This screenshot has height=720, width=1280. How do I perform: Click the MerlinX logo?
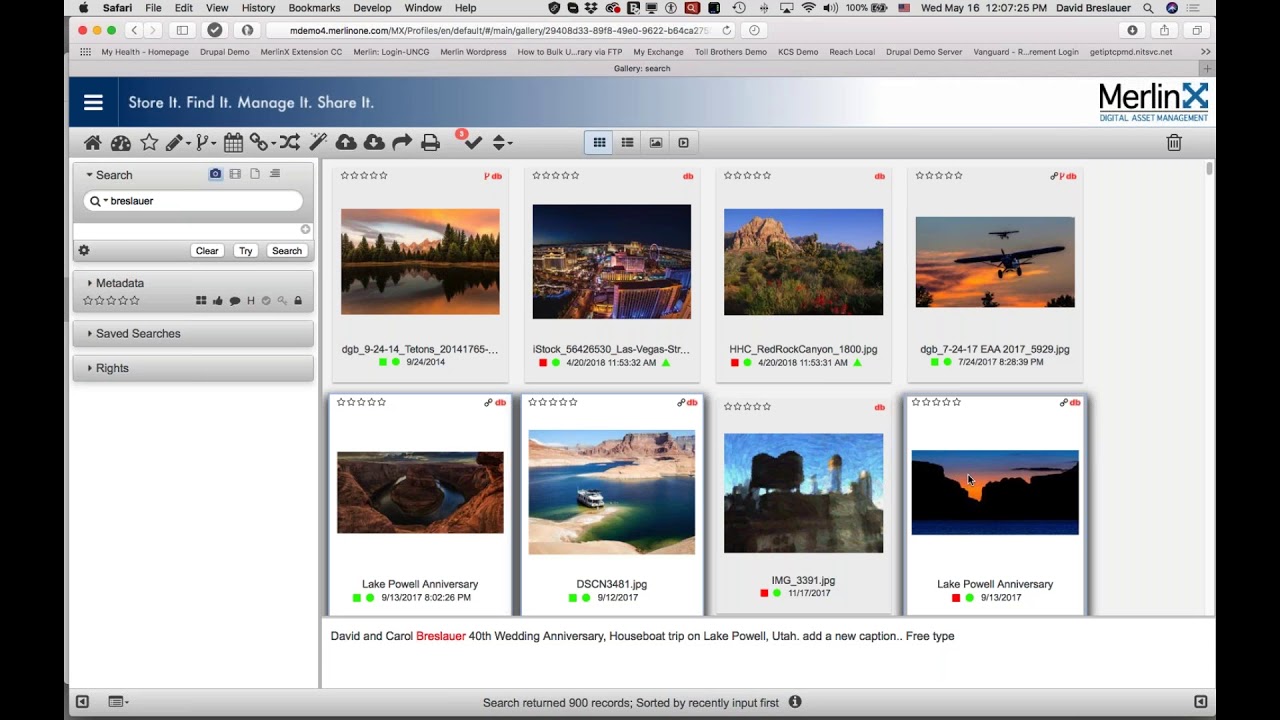(x=1153, y=102)
